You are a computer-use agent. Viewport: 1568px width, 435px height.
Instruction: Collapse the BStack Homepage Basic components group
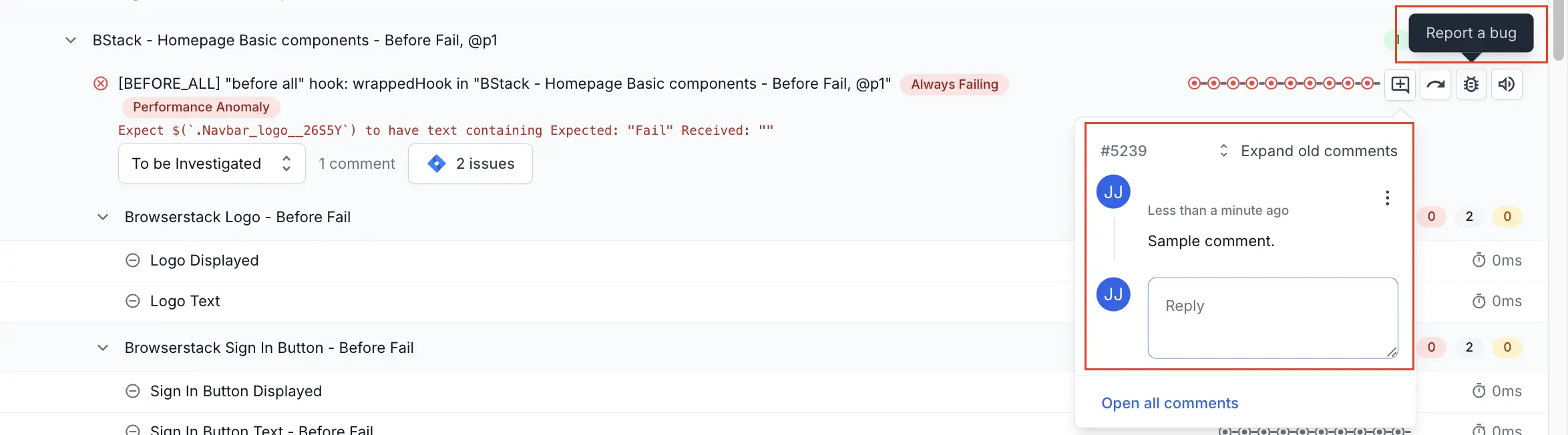click(71, 40)
